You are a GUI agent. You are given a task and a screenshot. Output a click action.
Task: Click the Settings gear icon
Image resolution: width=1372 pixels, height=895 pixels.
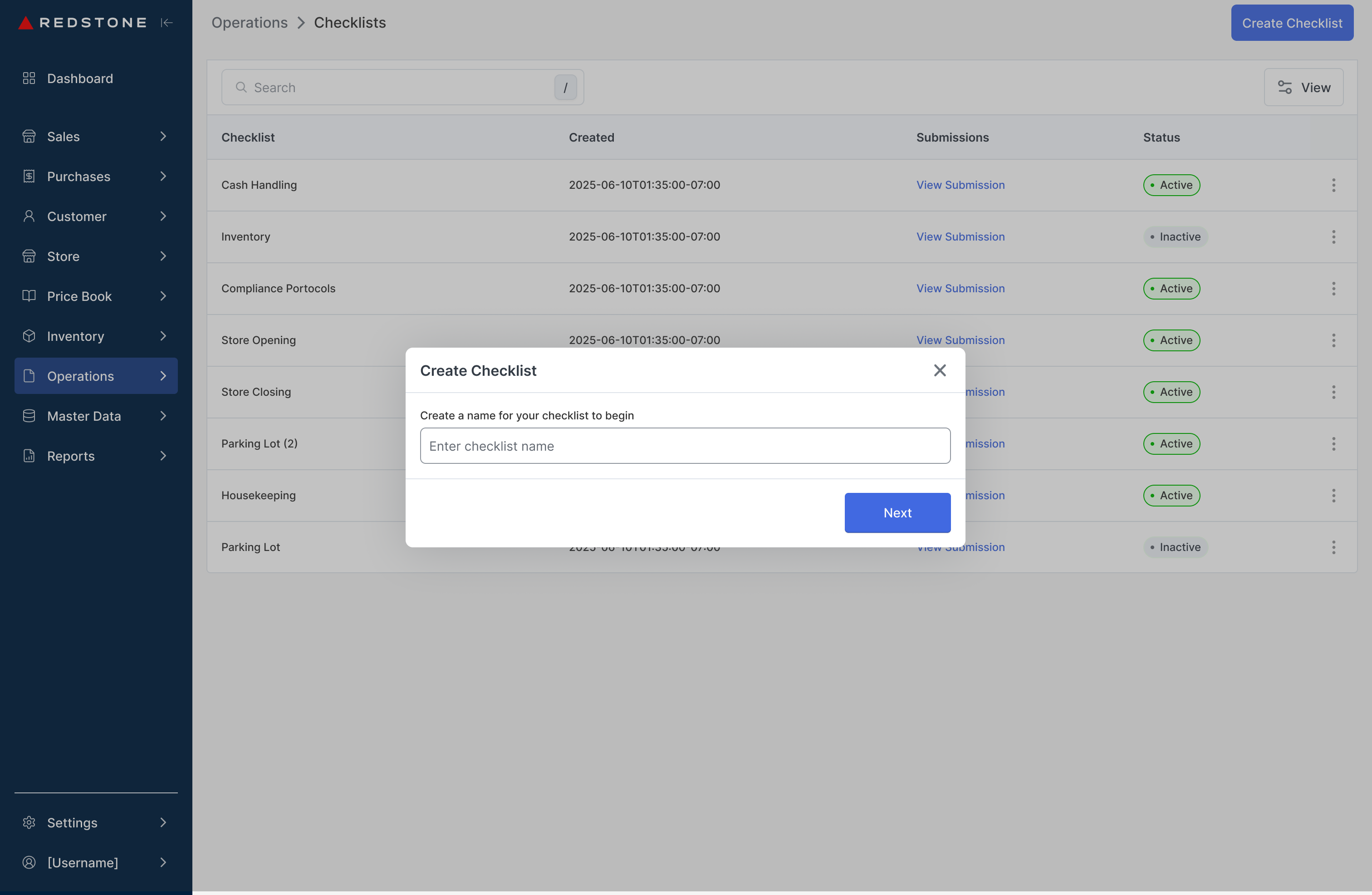(x=29, y=822)
